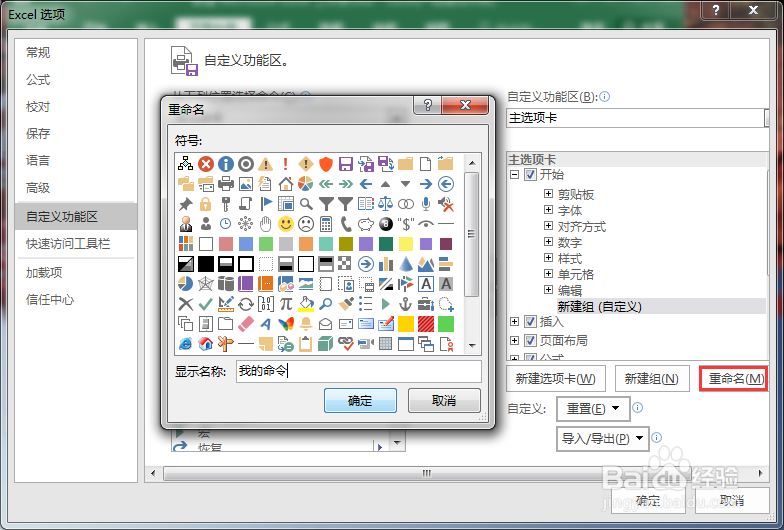Expand the 对齐方式 group
Image resolution: width=784 pixels, height=530 pixels.
[548, 226]
